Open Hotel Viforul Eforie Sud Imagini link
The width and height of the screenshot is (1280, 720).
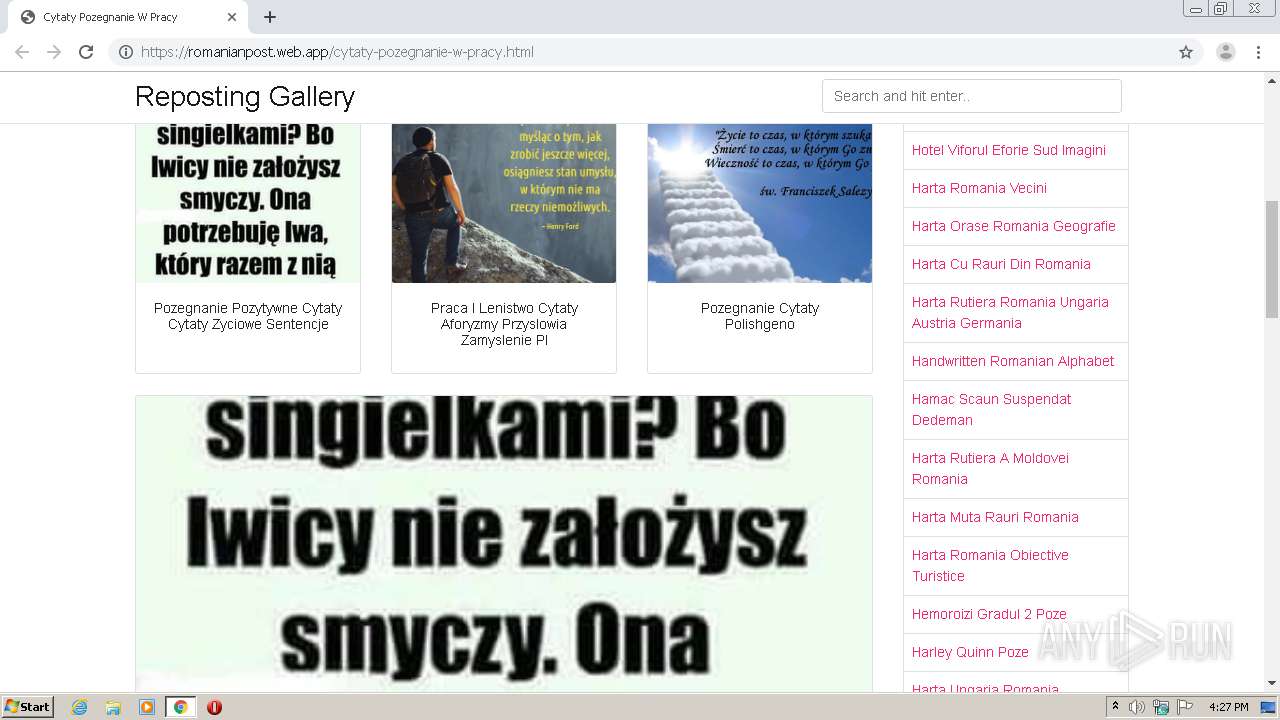click(1009, 150)
